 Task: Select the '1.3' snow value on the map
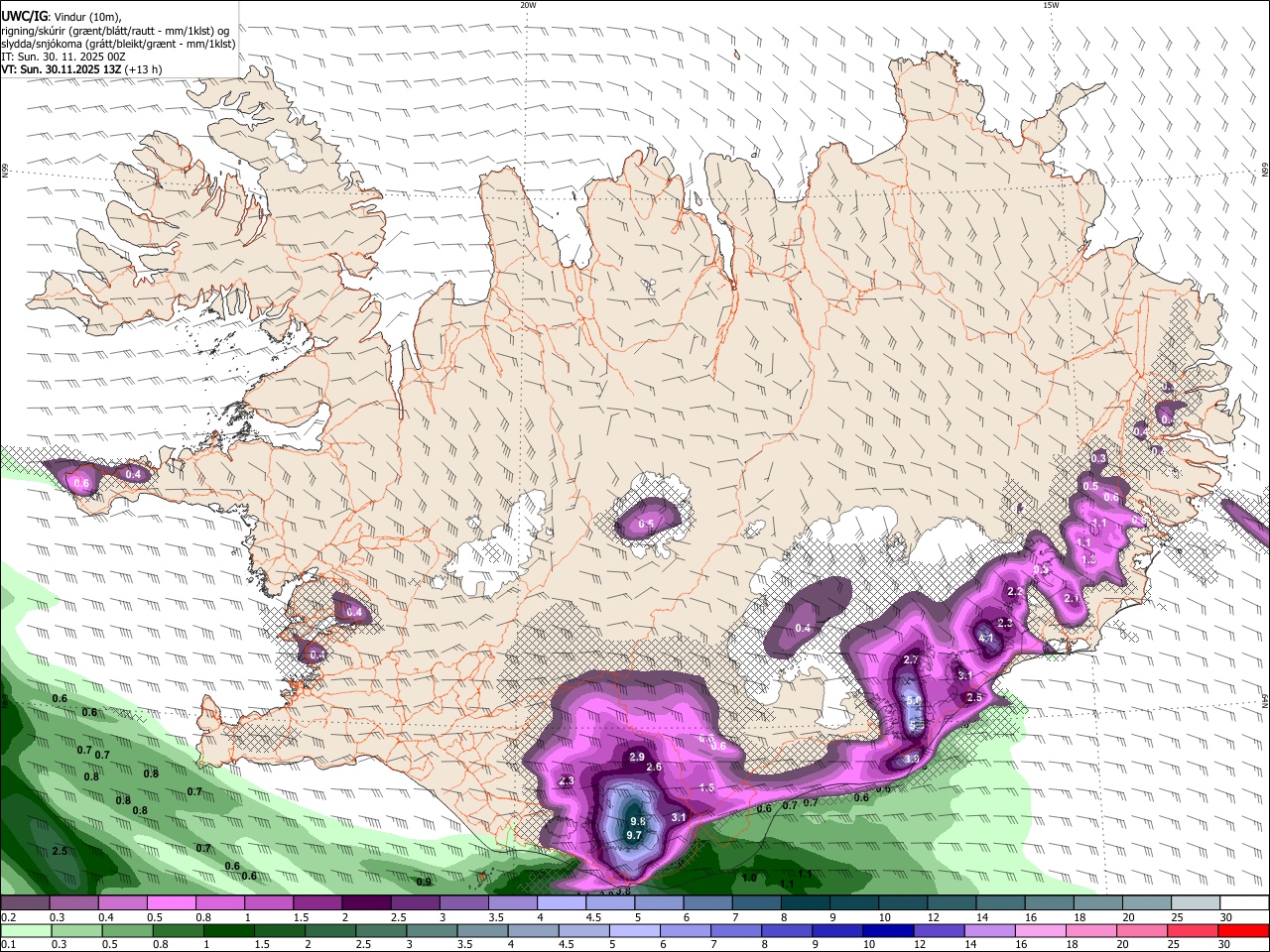[x=1087, y=559]
